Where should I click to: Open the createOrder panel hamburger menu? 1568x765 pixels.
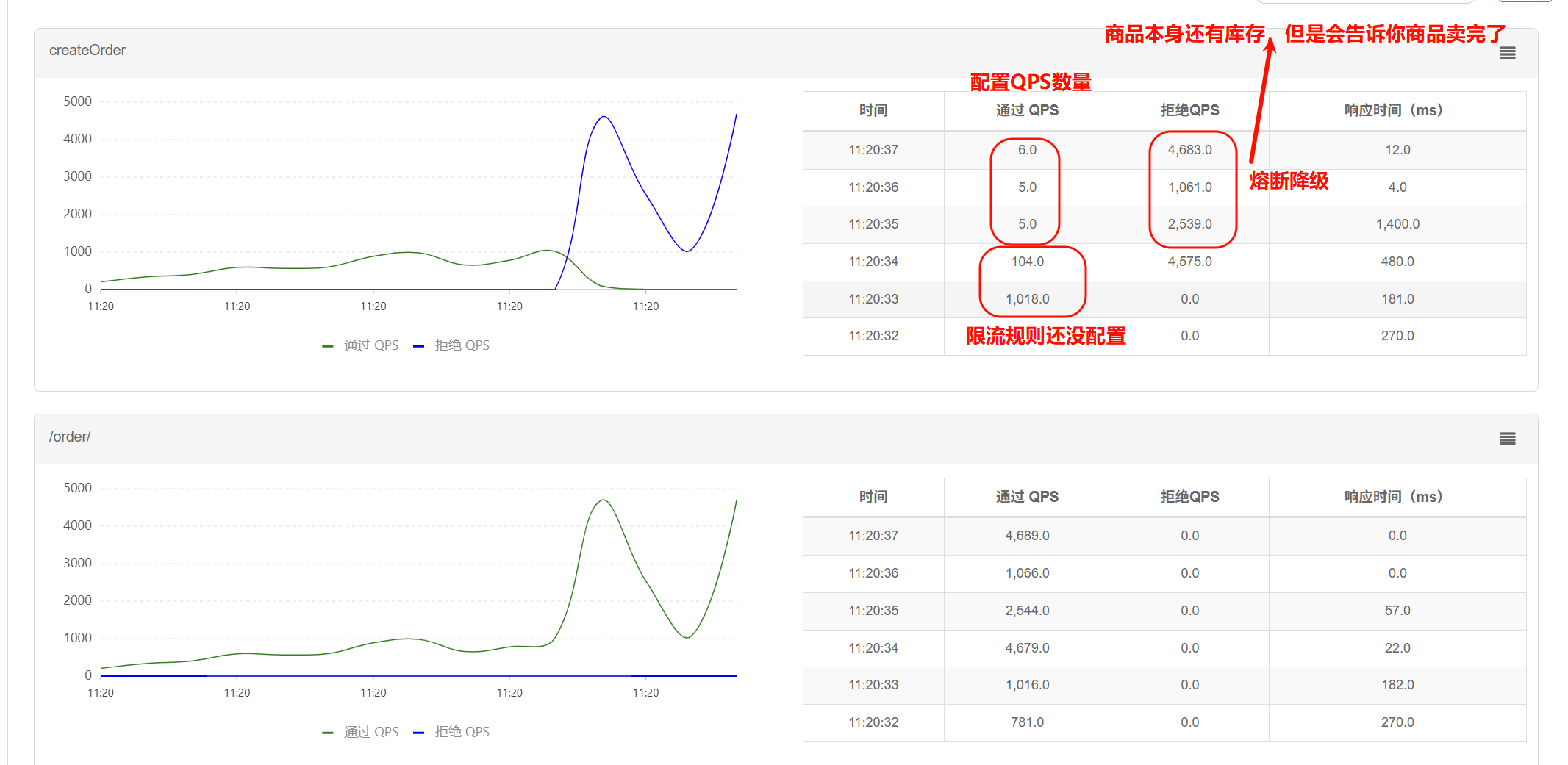pos(1507,53)
